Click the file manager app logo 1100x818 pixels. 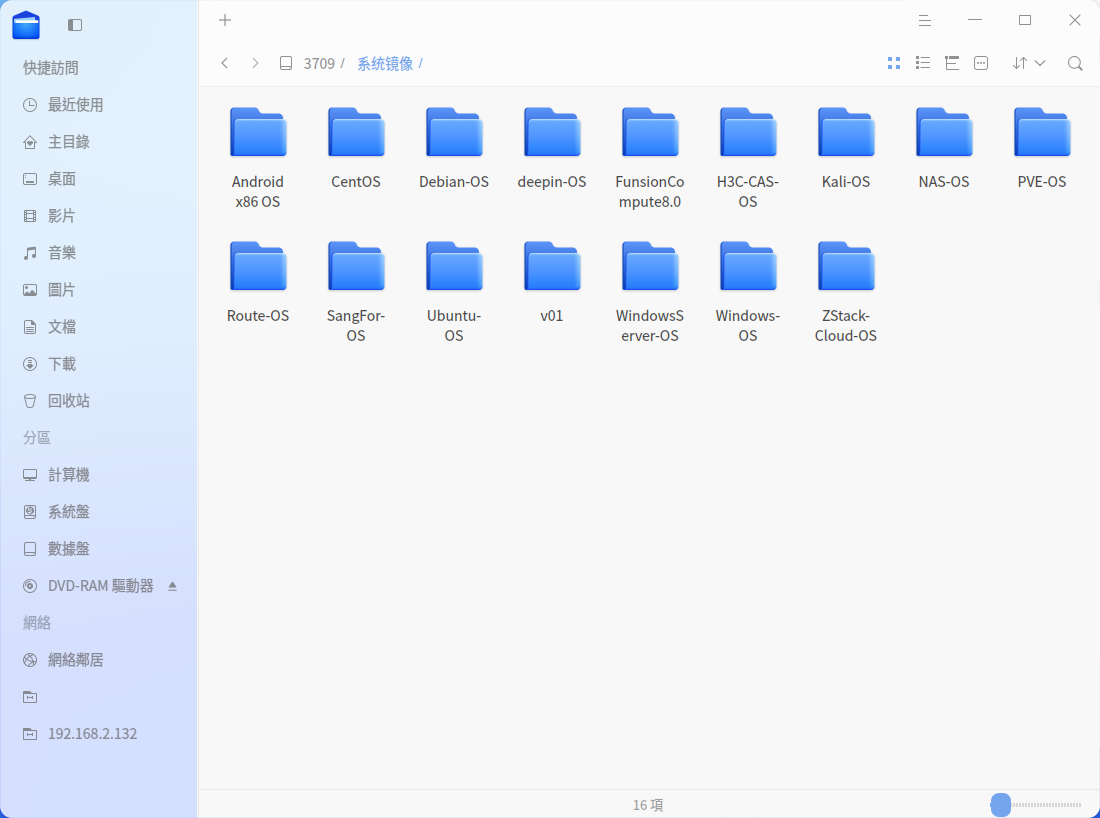(x=26, y=25)
